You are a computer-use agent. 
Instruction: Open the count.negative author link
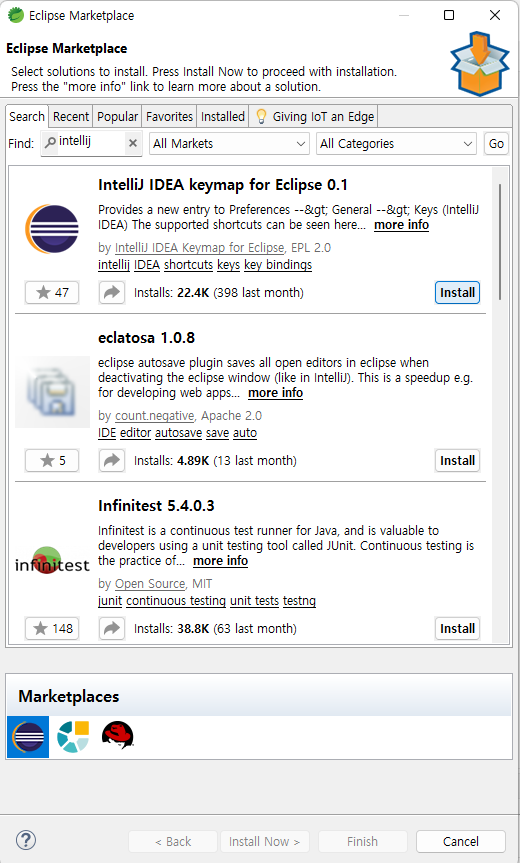tap(155, 416)
